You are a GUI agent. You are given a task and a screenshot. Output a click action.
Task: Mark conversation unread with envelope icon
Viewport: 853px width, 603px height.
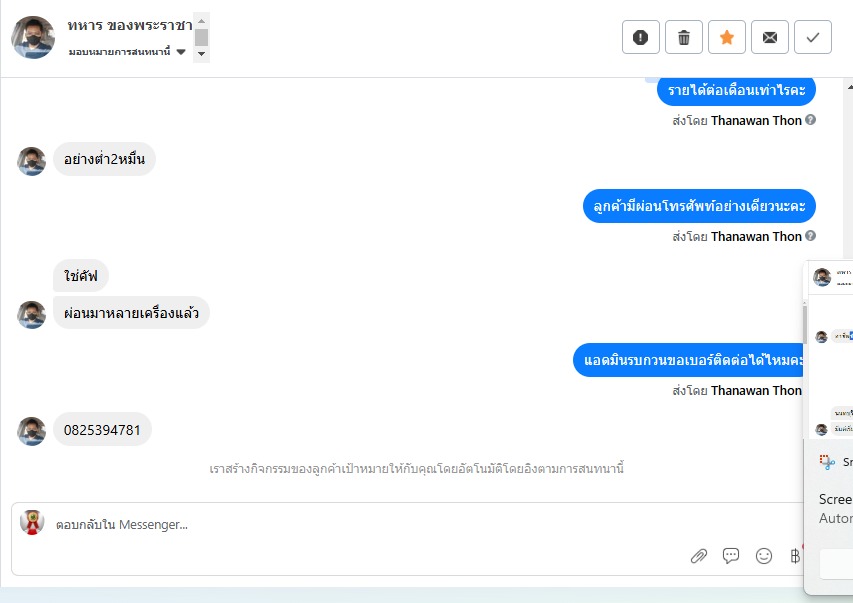(x=770, y=37)
